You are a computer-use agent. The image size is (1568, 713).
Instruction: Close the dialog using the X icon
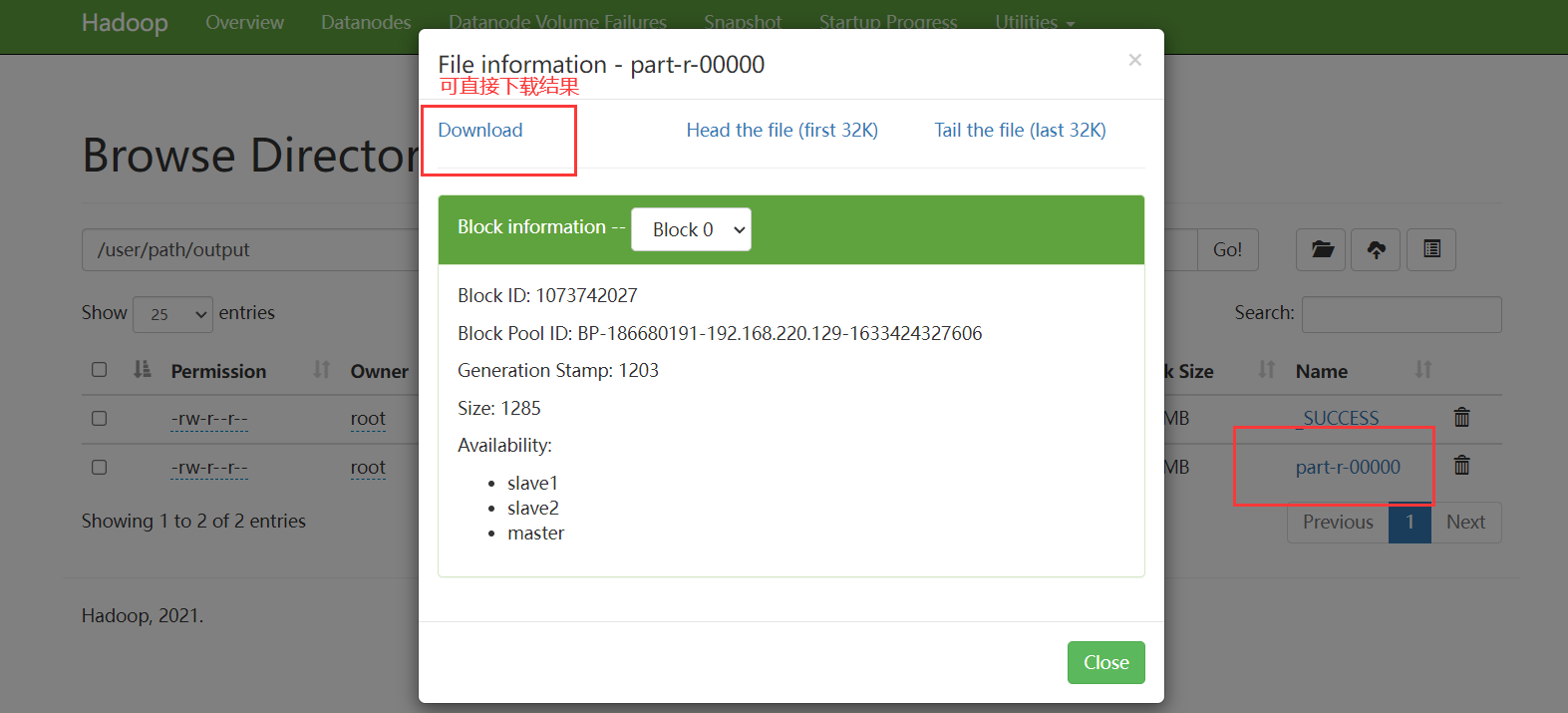[x=1134, y=60]
